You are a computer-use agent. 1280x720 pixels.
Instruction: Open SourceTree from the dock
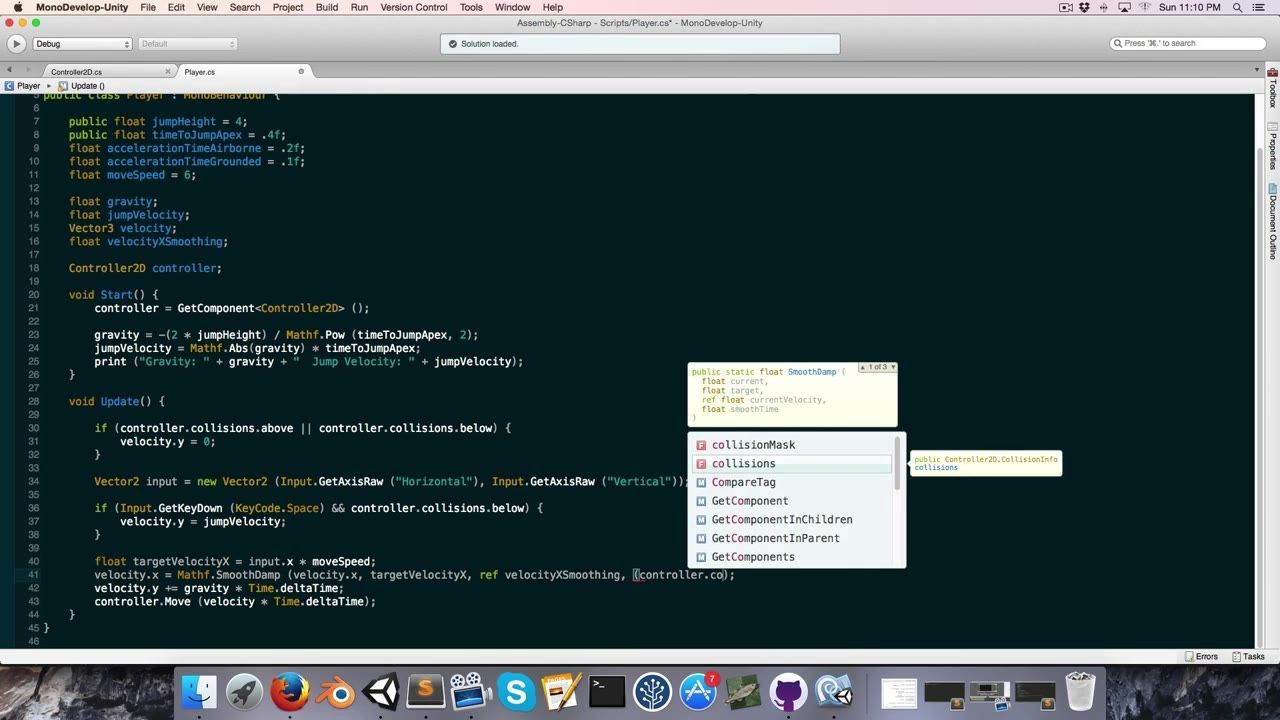pos(652,692)
